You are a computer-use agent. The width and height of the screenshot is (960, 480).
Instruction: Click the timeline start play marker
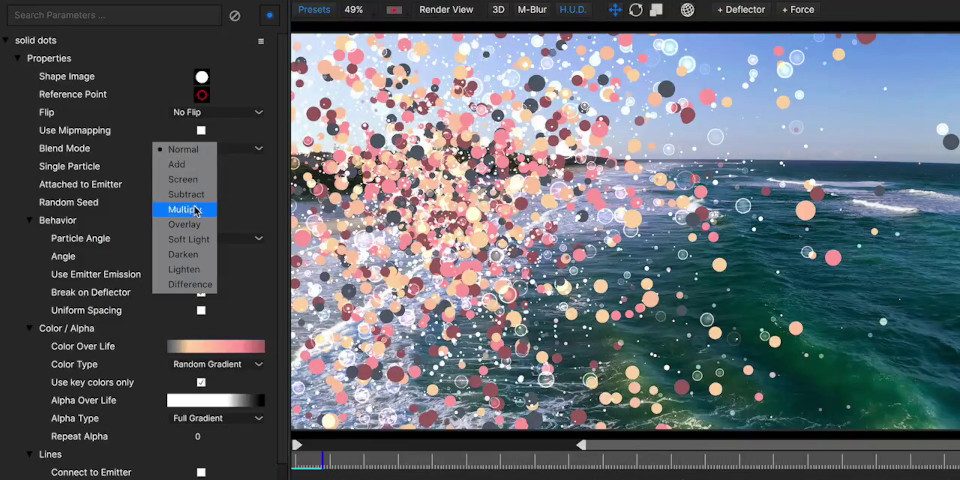click(297, 444)
